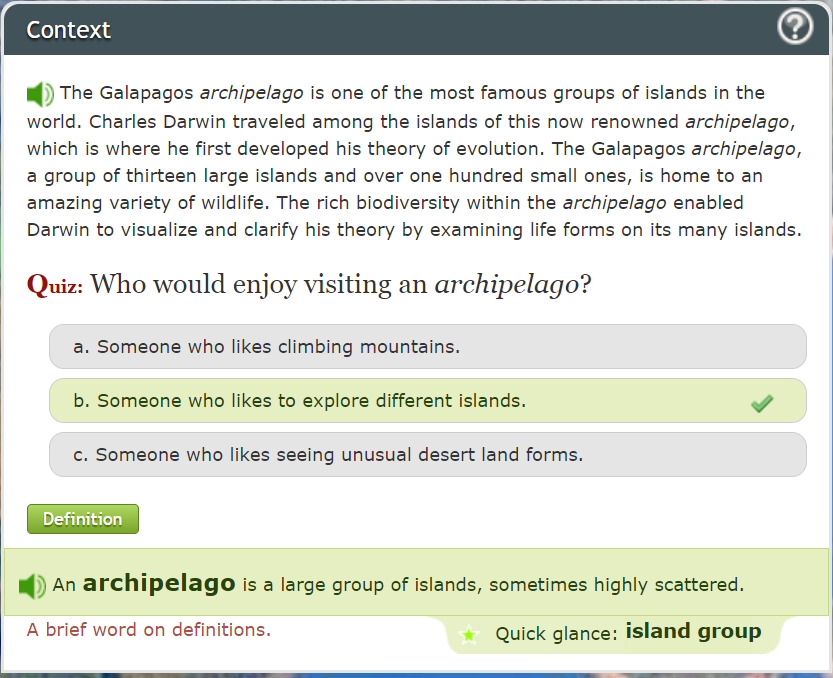
Task: Click the "island group" quick glance text
Action: point(693,632)
